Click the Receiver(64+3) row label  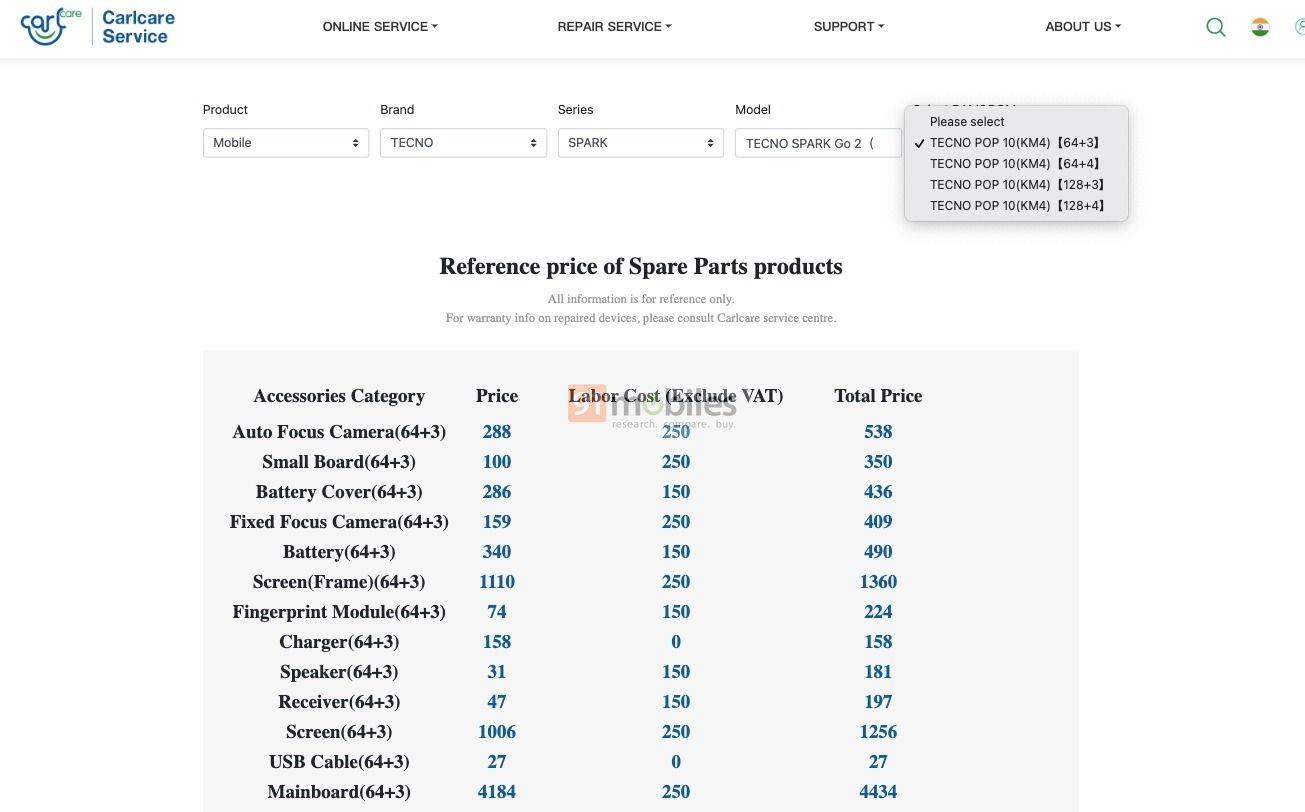(x=339, y=702)
